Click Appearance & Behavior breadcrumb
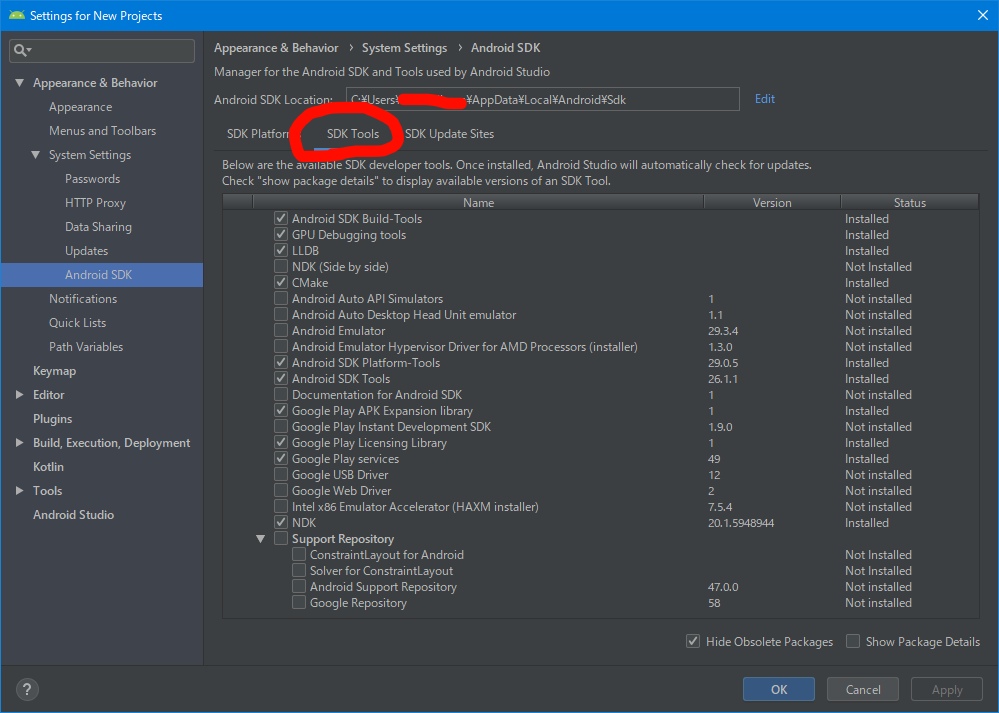999x713 pixels. (276, 48)
